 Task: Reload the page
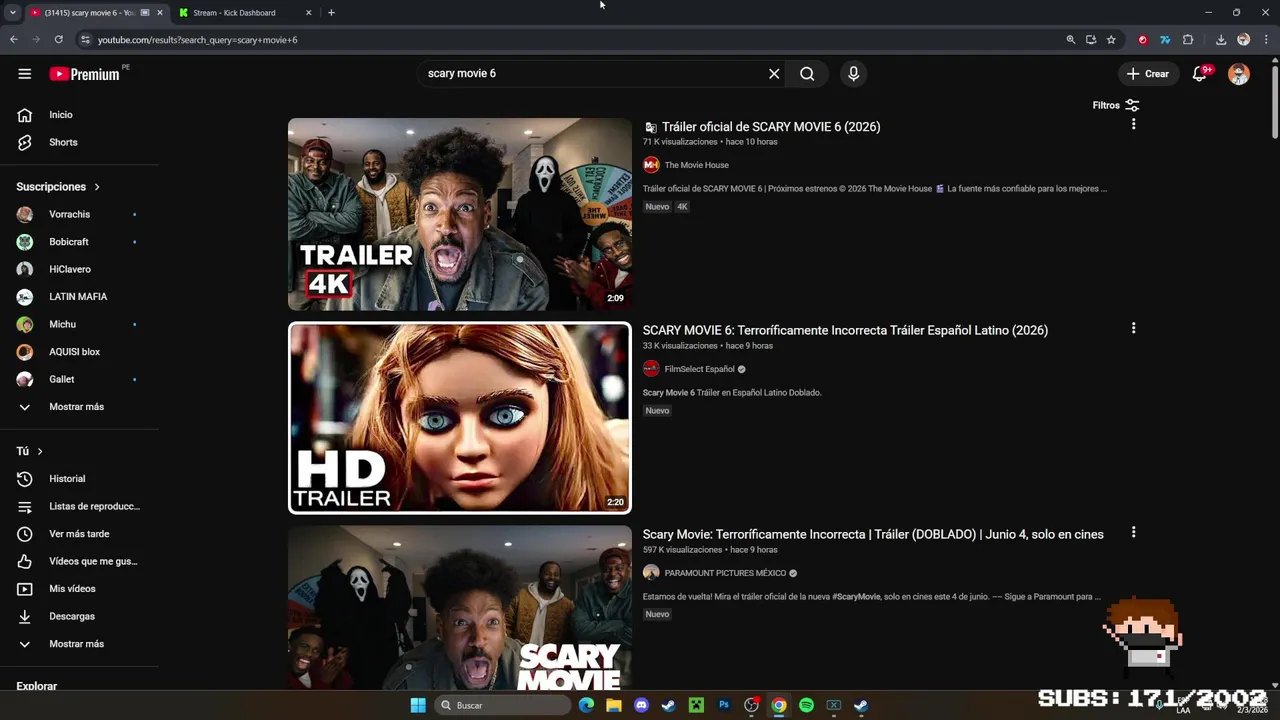point(59,40)
